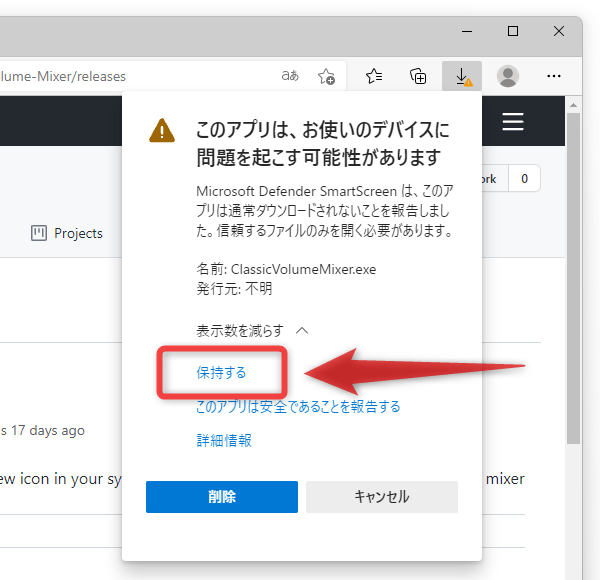Click the fork count 0
The width and height of the screenshot is (600, 580).
coord(524,178)
